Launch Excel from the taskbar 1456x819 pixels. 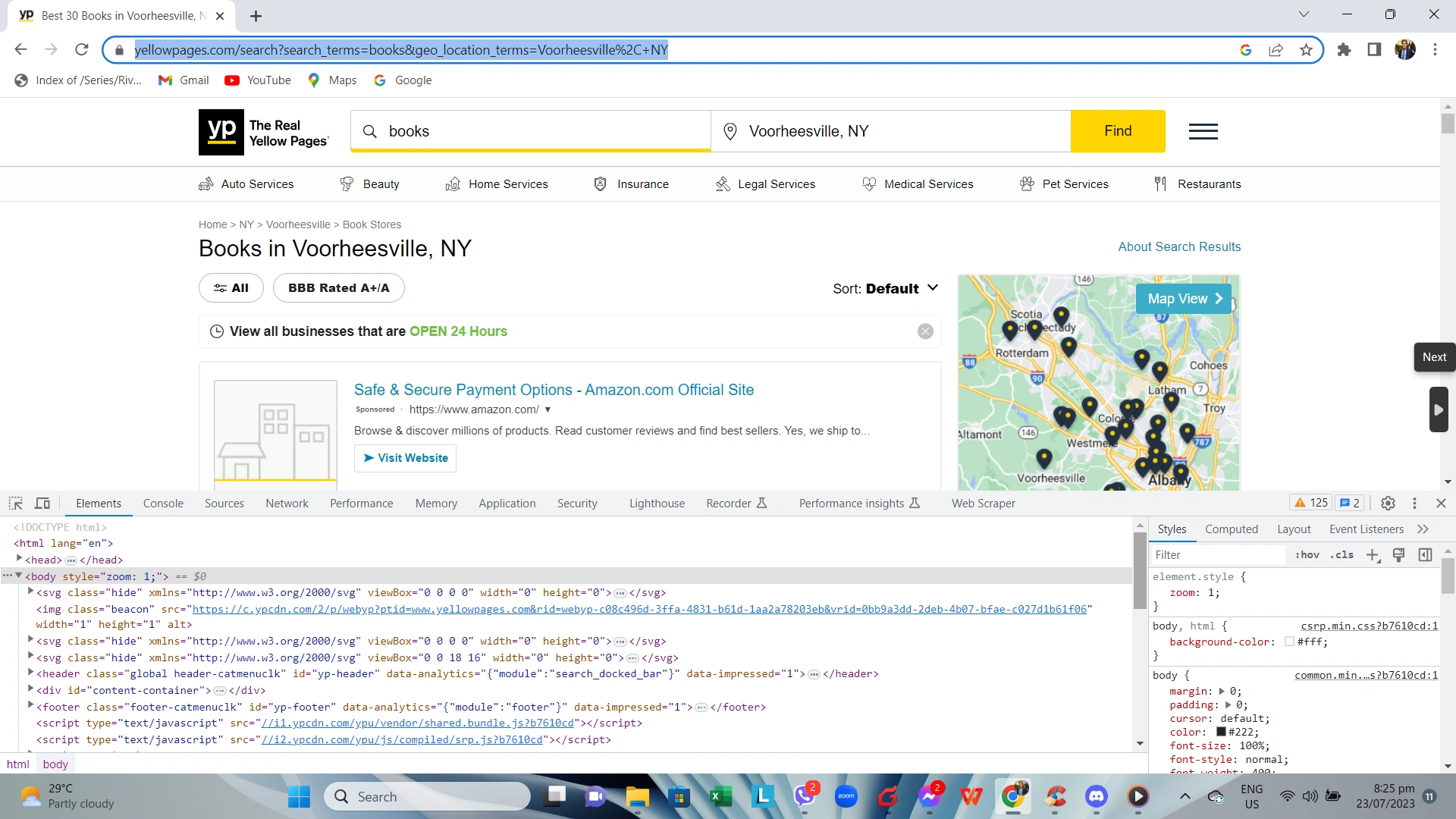pyautogui.click(x=720, y=796)
